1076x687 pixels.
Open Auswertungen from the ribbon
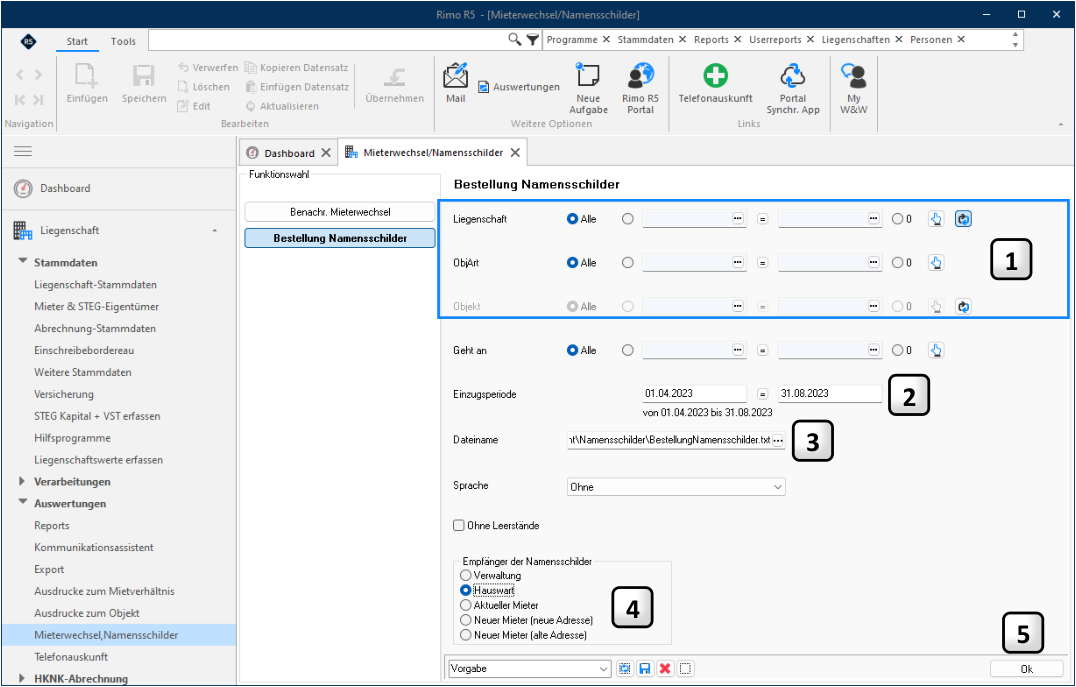(519, 87)
